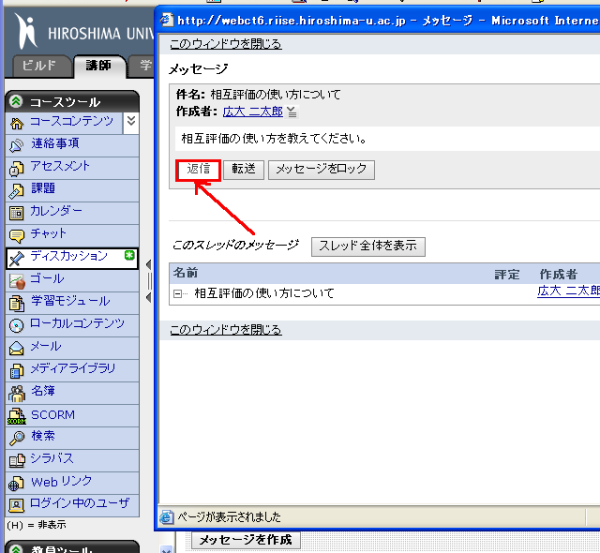Viewport: 600px width, 553px height.
Task: Click the upper sidebar collapse arrow
Action: 149,264
